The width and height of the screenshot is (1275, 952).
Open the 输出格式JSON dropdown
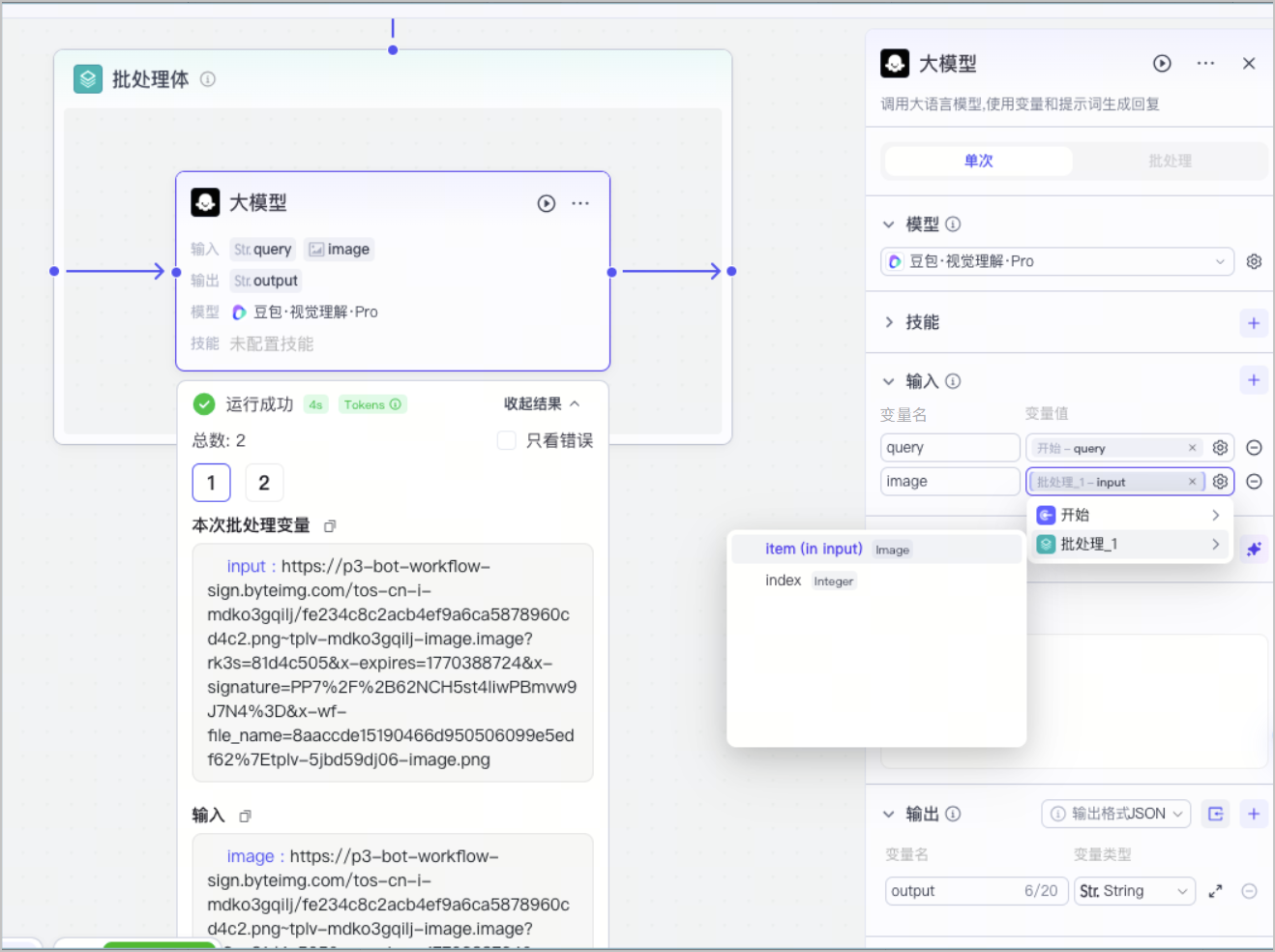pyautogui.click(x=1116, y=814)
